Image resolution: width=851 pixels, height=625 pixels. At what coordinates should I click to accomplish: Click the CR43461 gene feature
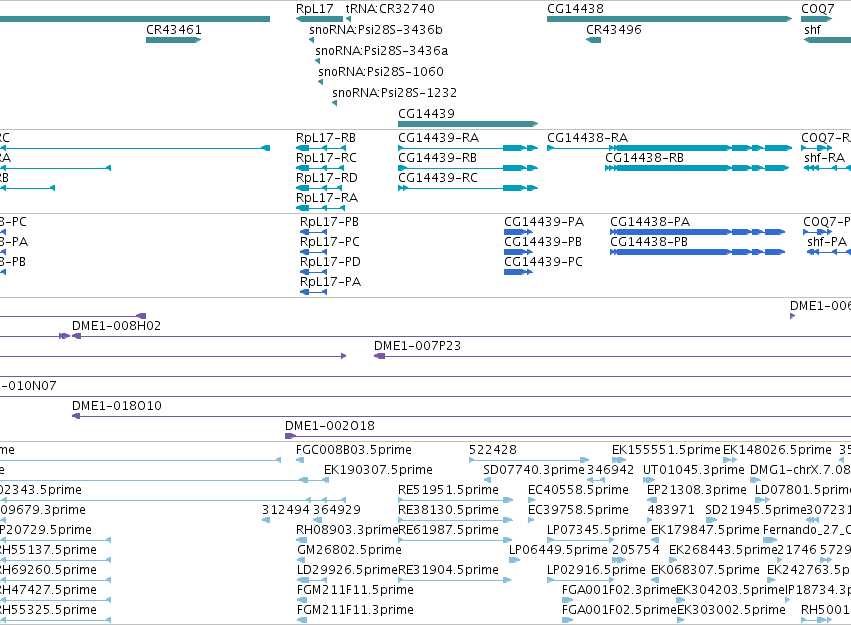(174, 40)
